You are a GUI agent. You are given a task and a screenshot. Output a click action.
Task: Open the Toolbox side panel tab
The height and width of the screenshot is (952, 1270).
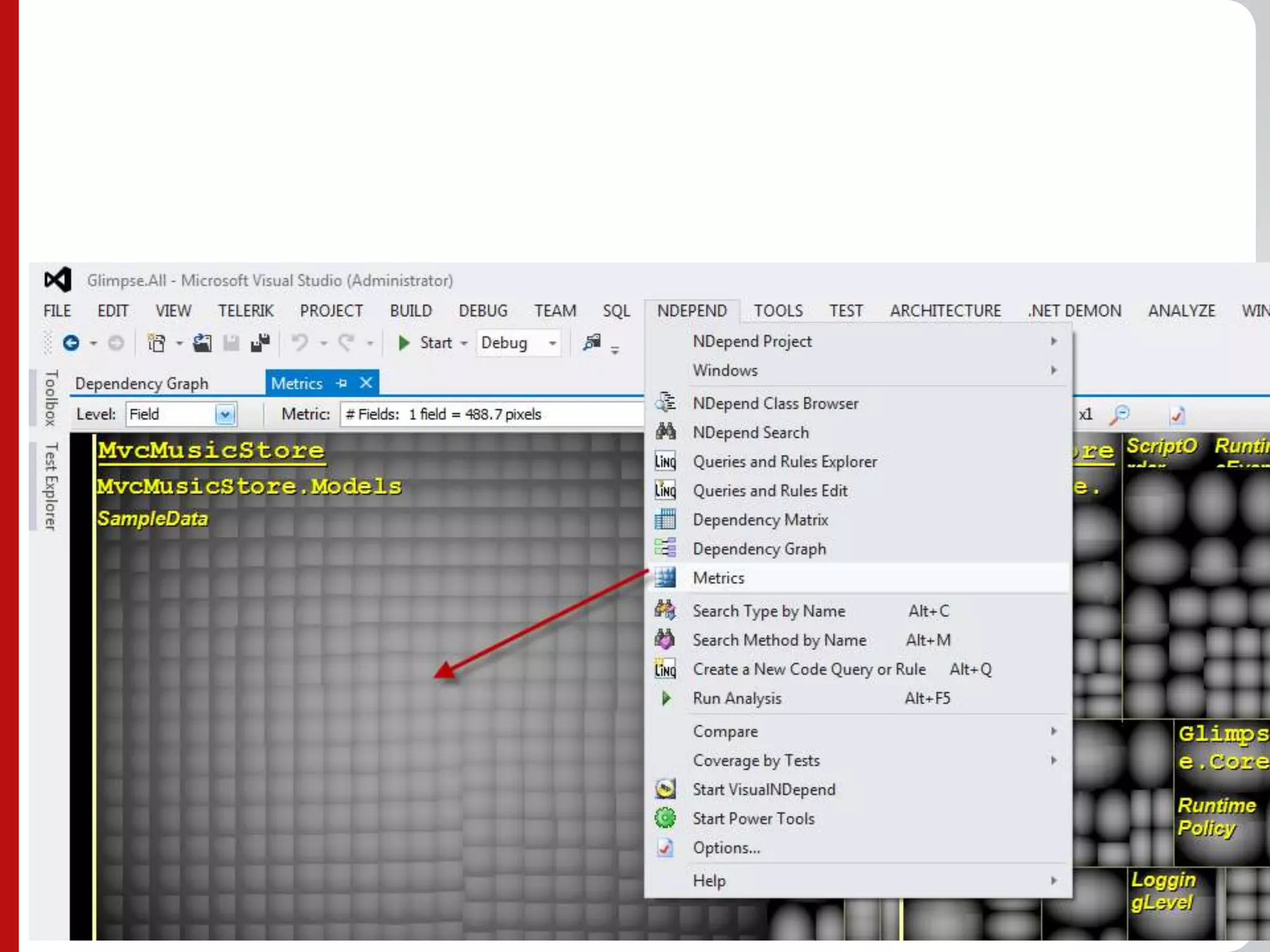point(51,398)
